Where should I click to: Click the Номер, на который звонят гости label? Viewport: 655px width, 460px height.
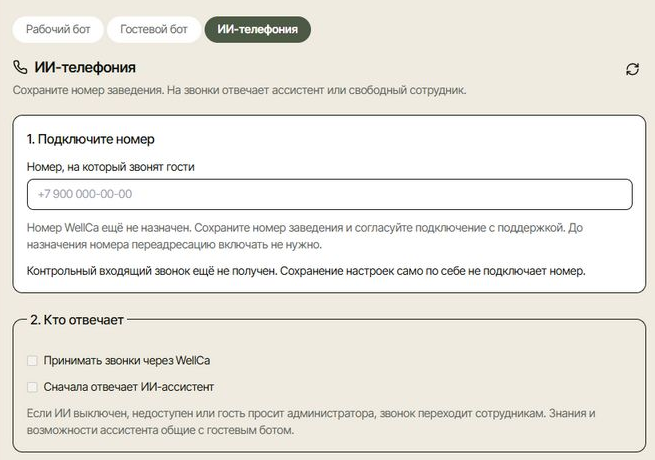point(111,167)
